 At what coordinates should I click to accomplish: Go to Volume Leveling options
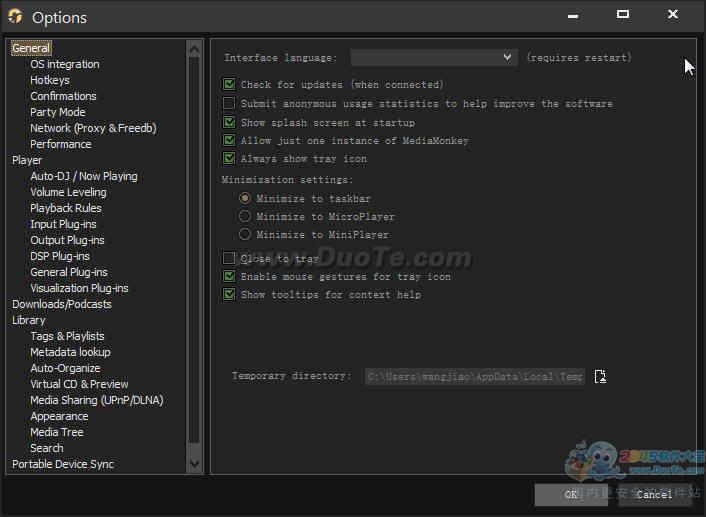pyautogui.click(x=68, y=192)
